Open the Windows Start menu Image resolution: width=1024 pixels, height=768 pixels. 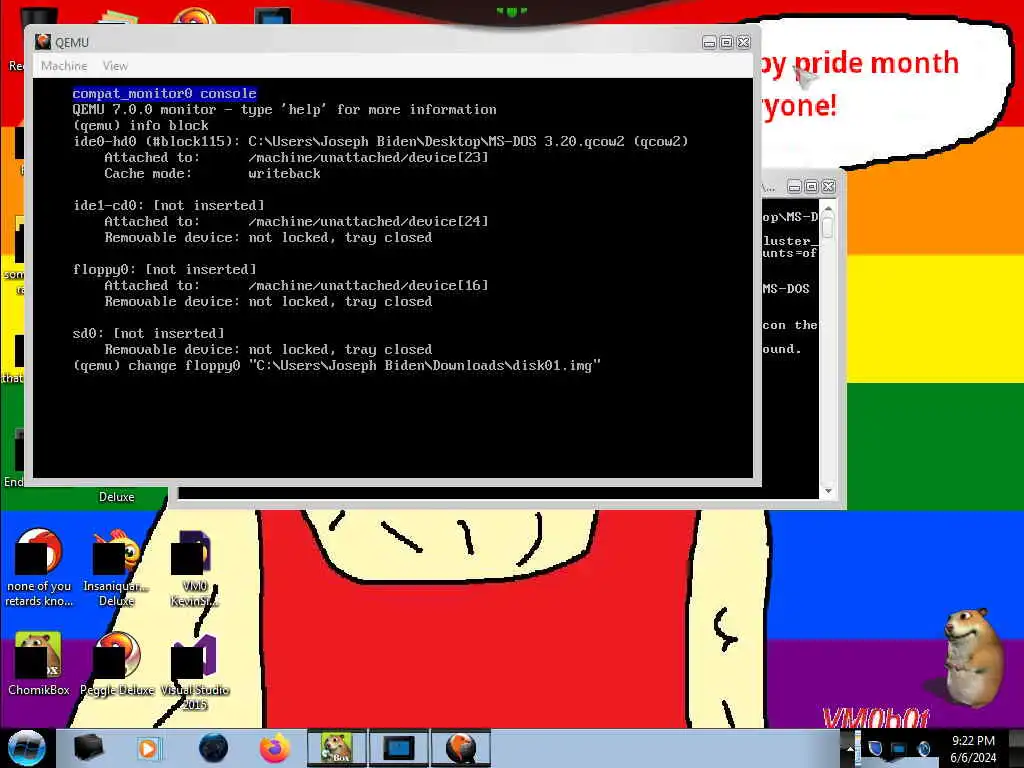pyautogui.click(x=26, y=748)
